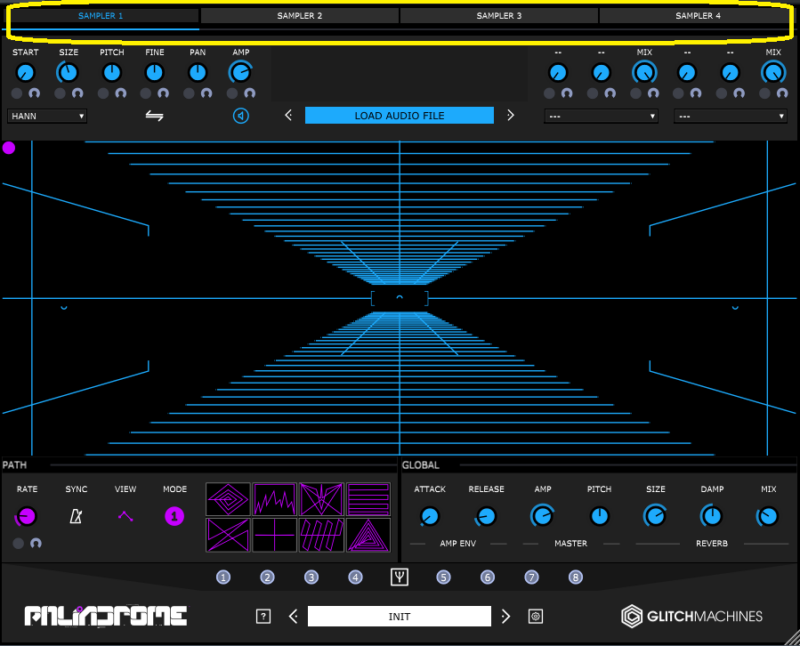Click the Global Attack knob
800x646 pixels.
(x=430, y=516)
